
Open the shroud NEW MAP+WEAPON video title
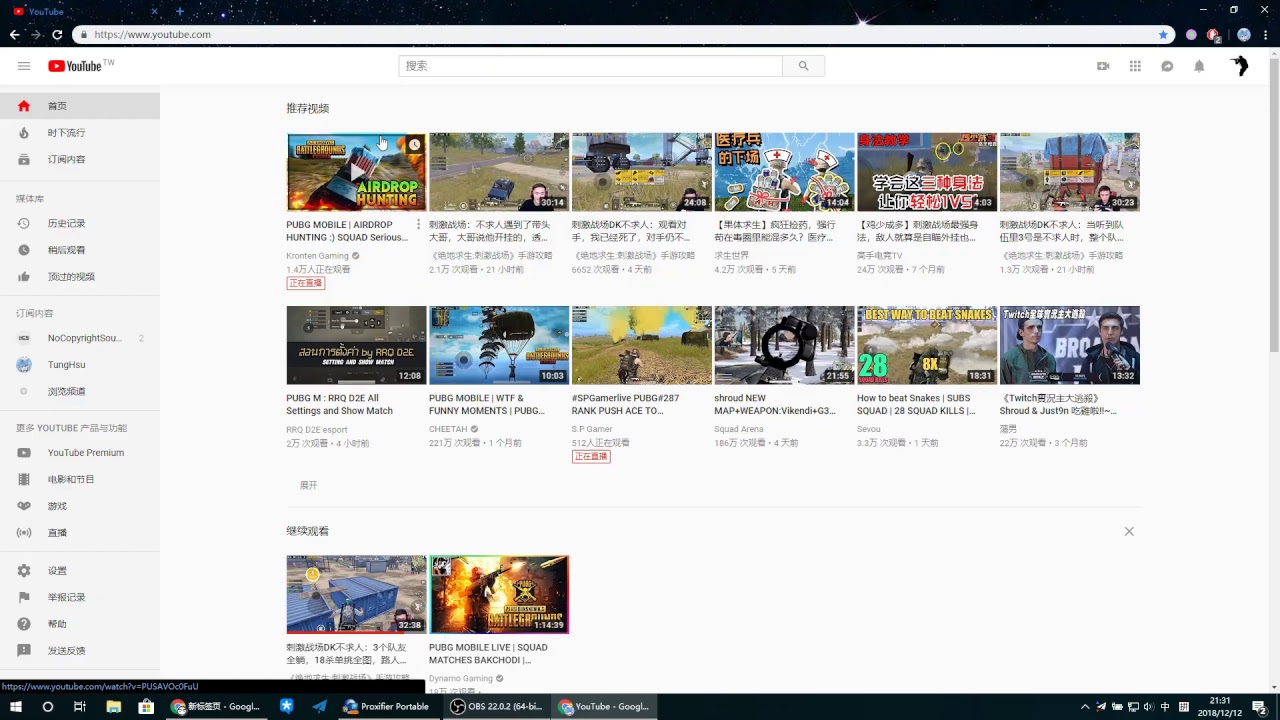pos(775,404)
